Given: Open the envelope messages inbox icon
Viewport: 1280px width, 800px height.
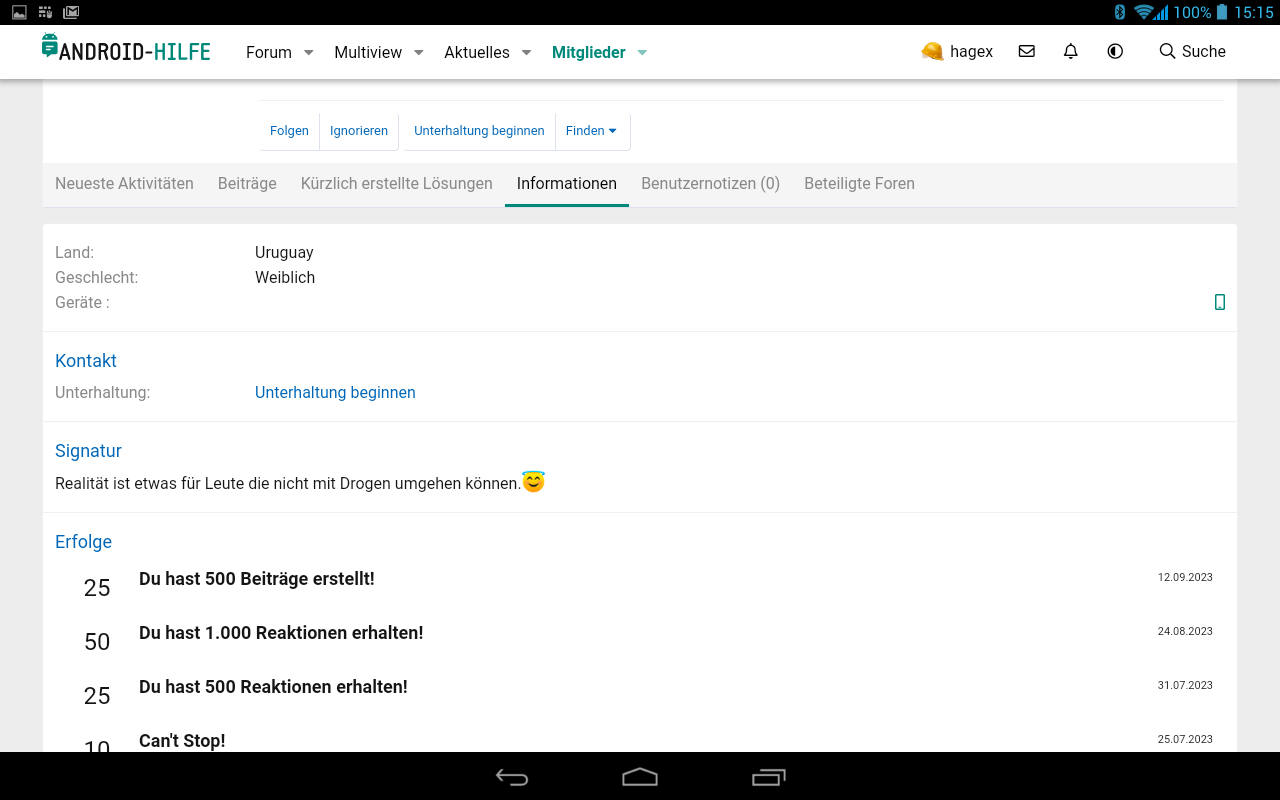Looking at the screenshot, I should (x=1026, y=51).
